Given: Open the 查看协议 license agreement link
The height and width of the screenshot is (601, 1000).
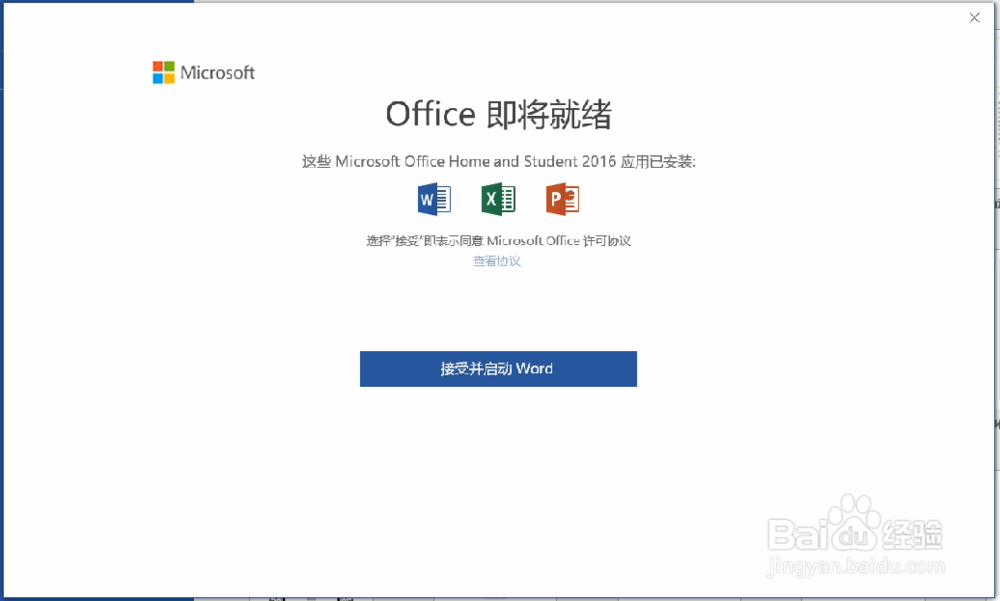Looking at the screenshot, I should pos(497,261).
